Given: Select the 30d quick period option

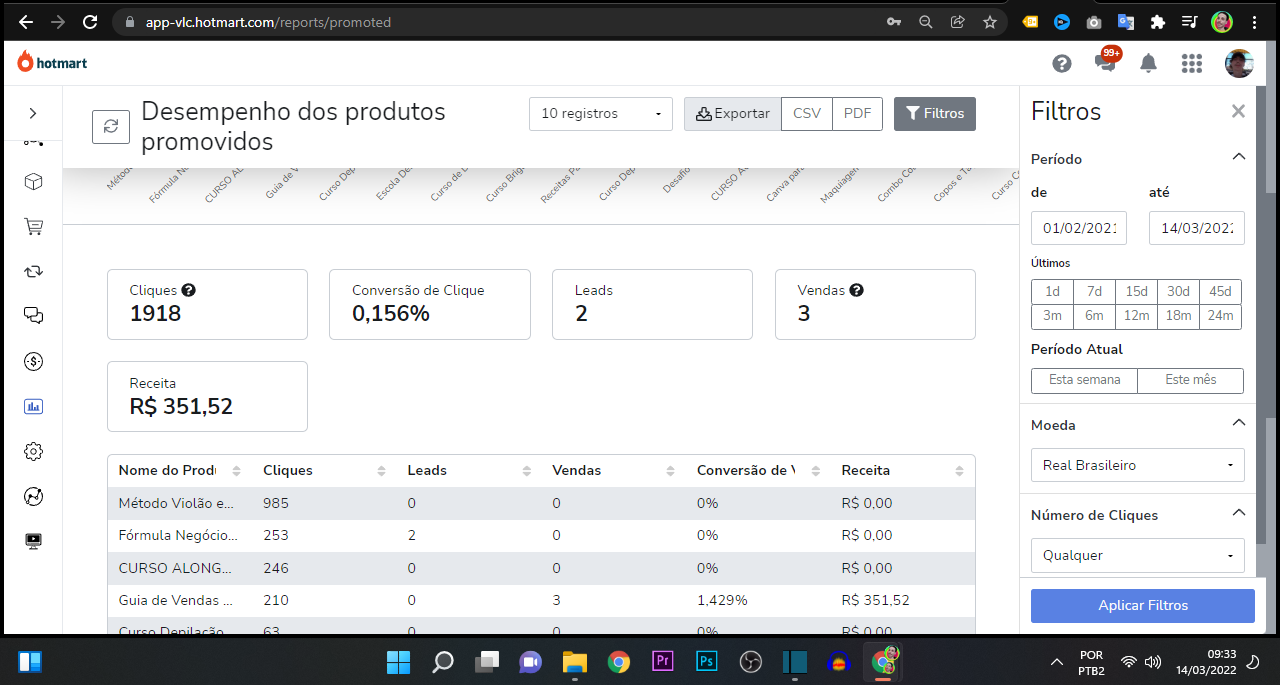Looking at the screenshot, I should (x=1178, y=291).
